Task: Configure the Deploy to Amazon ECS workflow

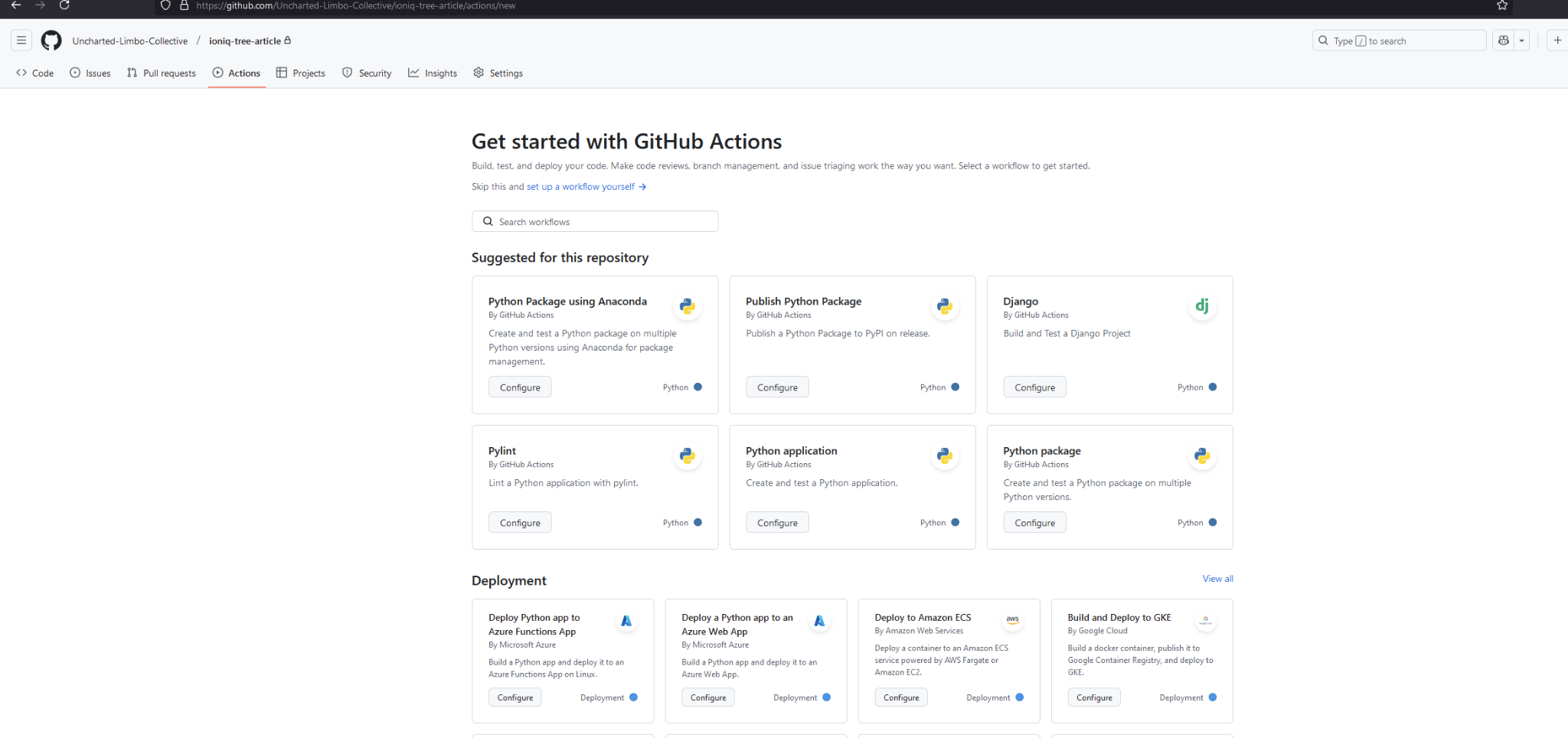Action: point(900,697)
